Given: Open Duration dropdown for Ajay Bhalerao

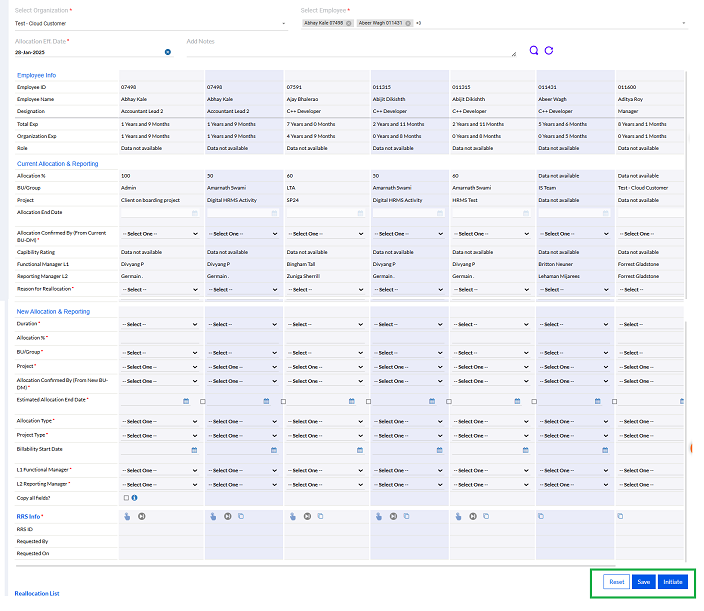Looking at the screenshot, I should pyautogui.click(x=326, y=324).
